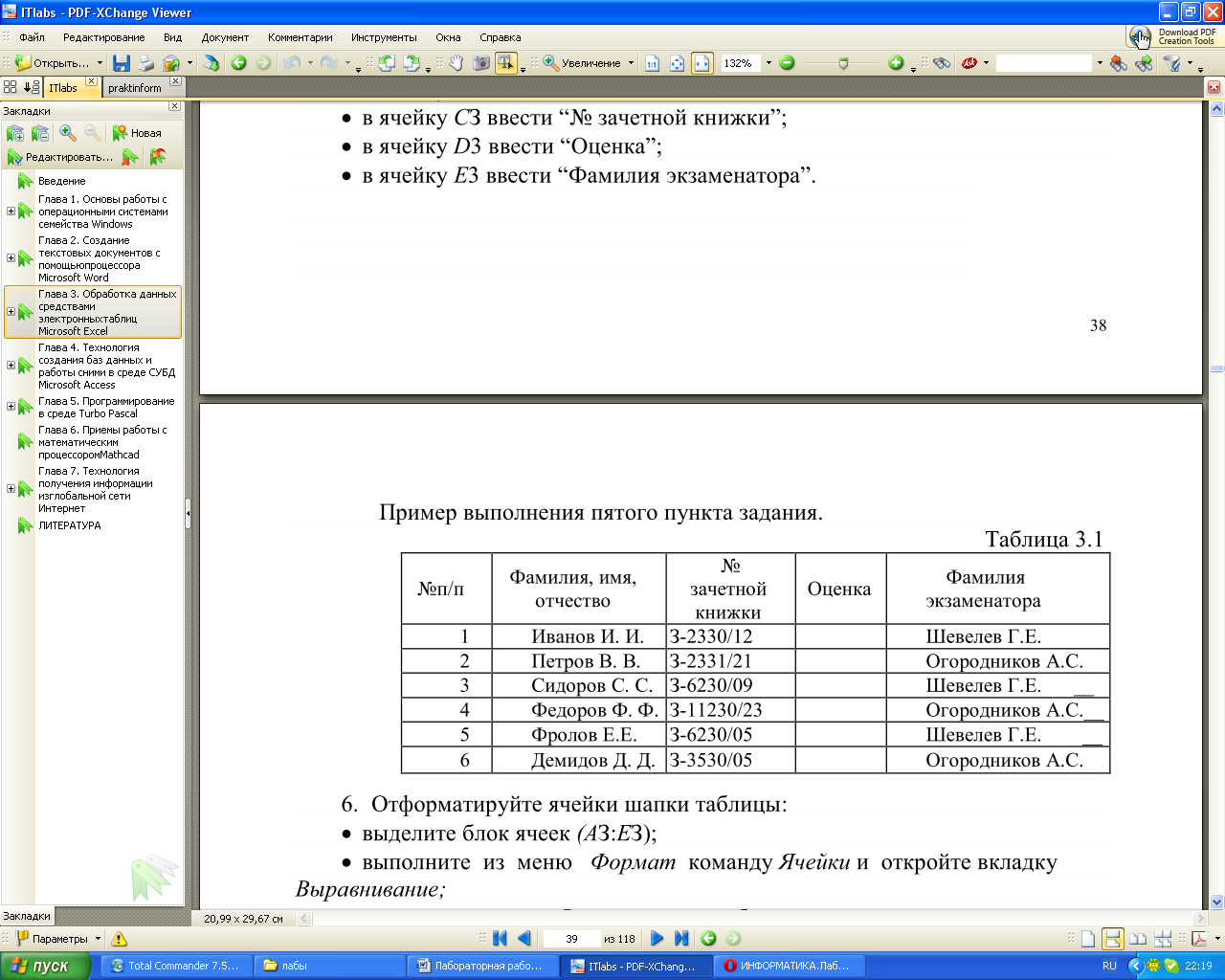Viewport: 1225px width, 980px height.
Task: Click the green Zoom In plus button
Action: coord(896,63)
